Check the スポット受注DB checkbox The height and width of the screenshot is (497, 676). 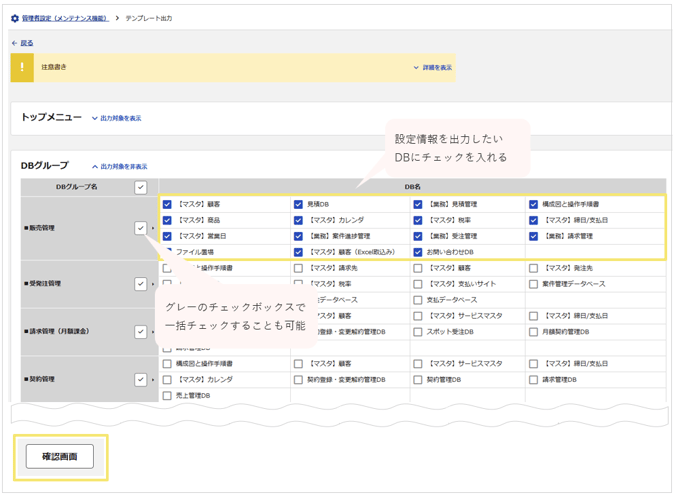[x=418, y=332]
